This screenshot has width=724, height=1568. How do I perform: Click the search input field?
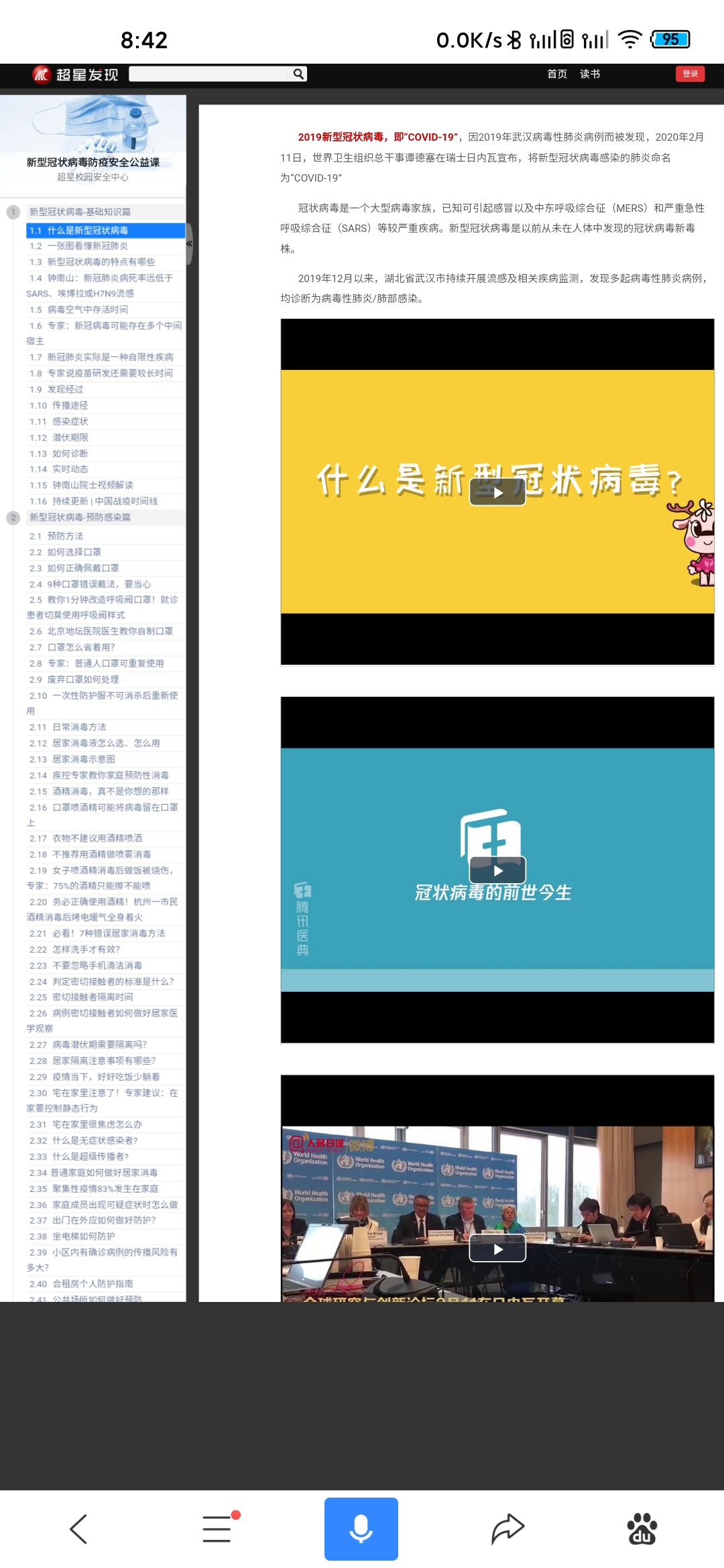click(209, 74)
